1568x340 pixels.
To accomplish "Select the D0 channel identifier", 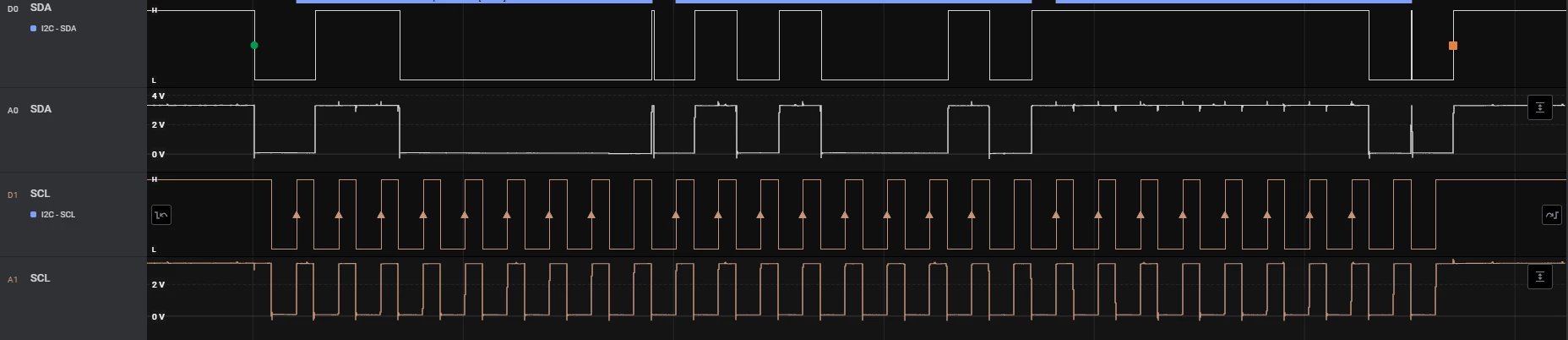I will click(13, 8).
